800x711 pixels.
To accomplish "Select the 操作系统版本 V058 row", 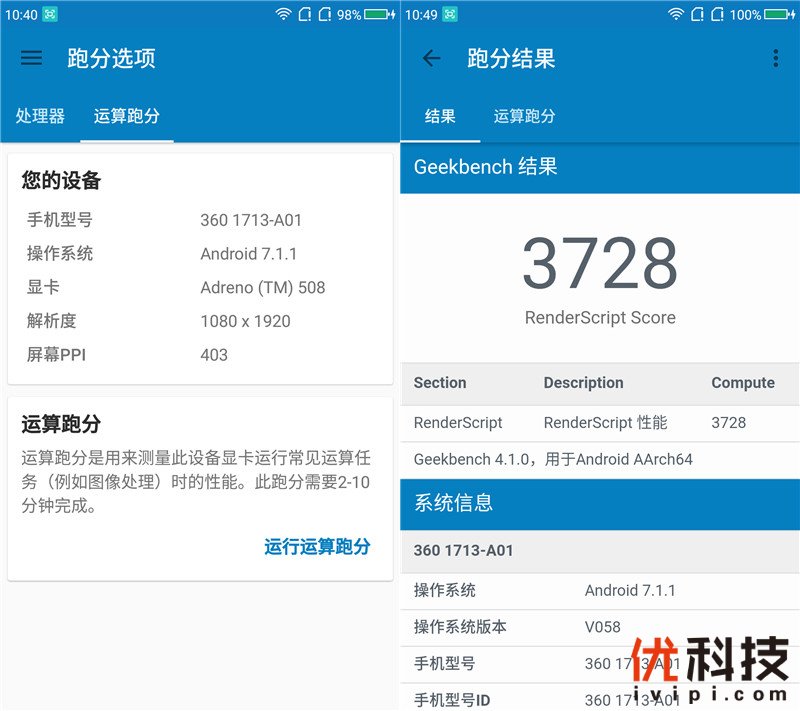I will [x=599, y=627].
